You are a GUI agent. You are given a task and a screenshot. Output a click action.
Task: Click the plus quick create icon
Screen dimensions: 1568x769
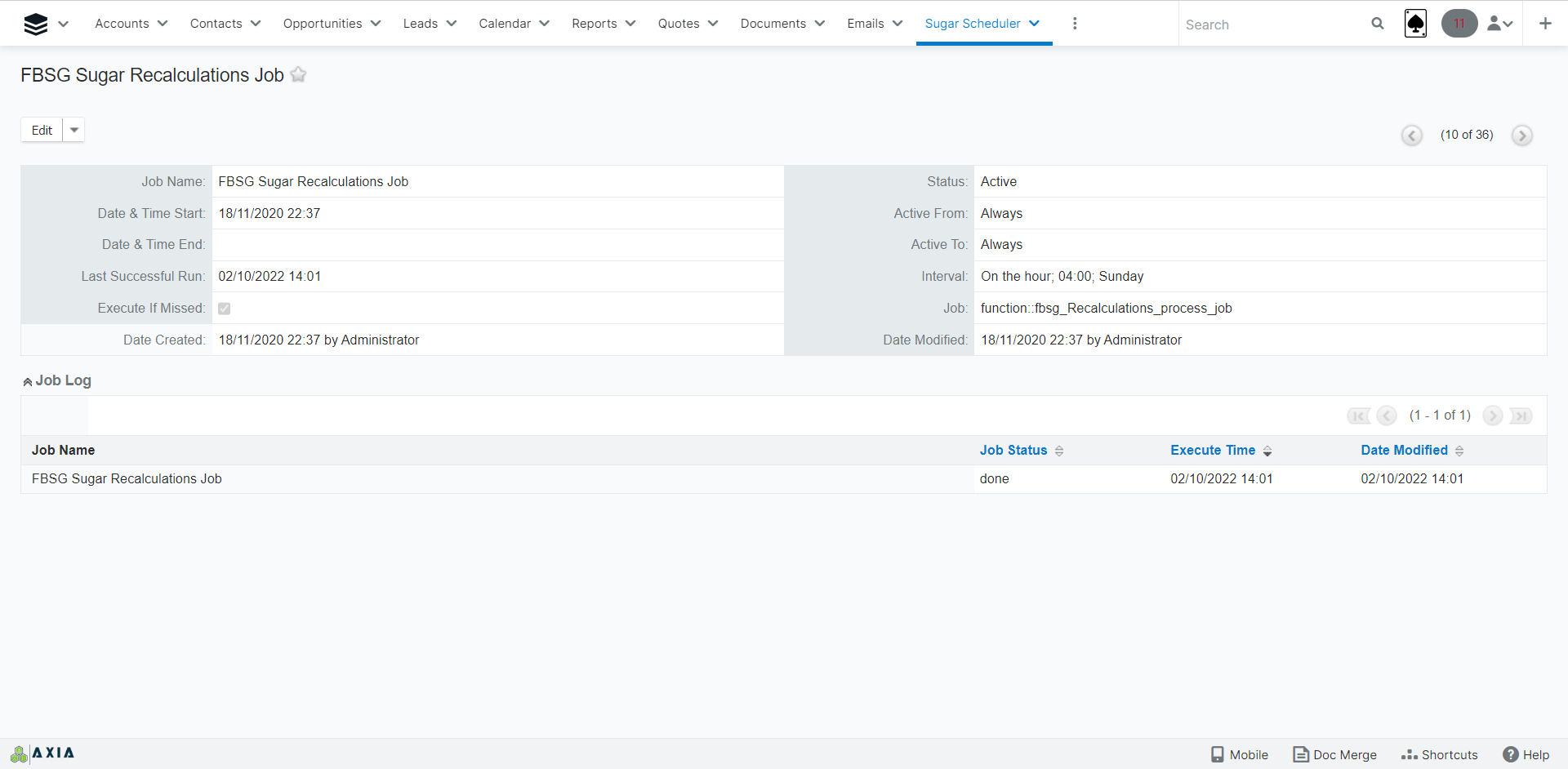coord(1545,24)
